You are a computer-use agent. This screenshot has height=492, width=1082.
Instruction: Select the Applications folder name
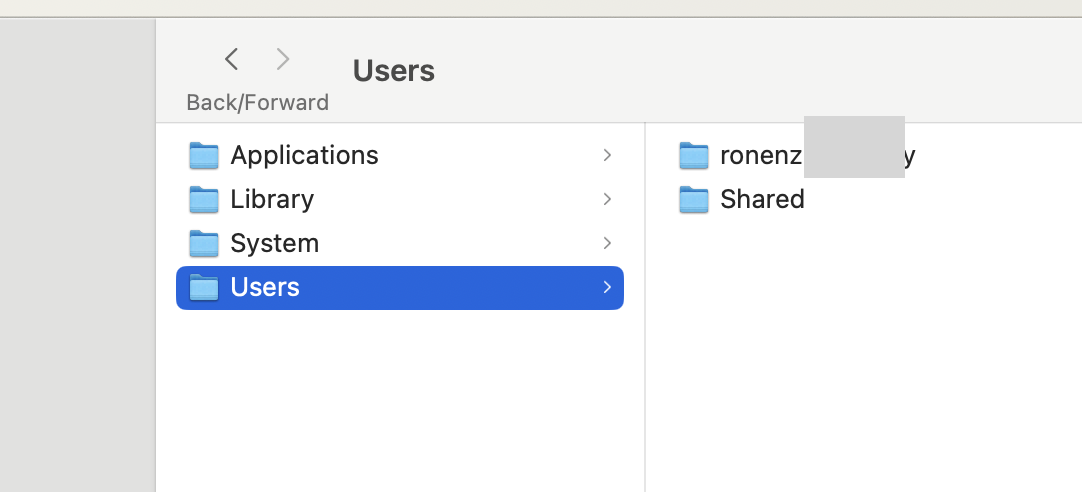point(304,155)
